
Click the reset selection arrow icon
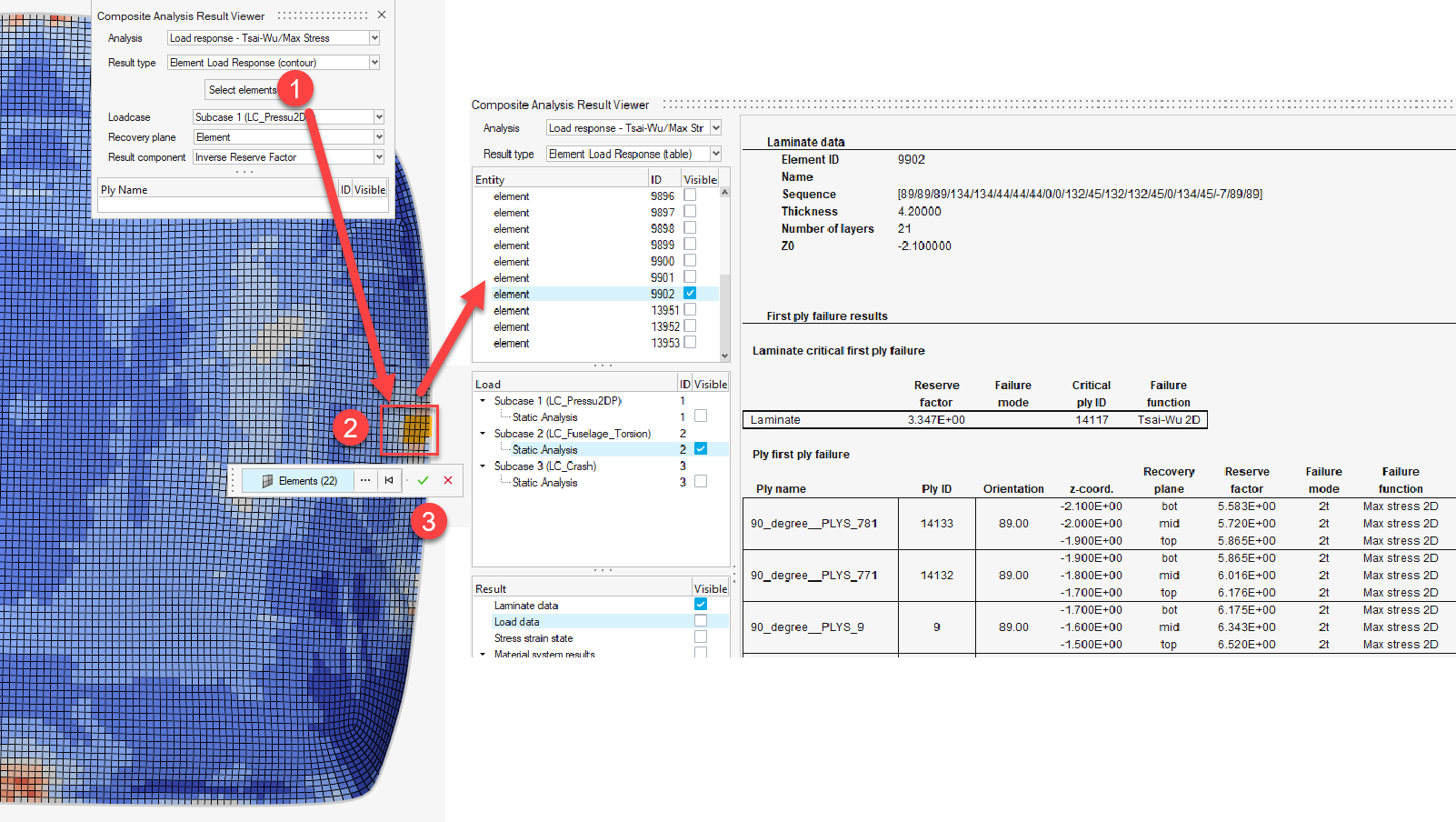pos(389,480)
